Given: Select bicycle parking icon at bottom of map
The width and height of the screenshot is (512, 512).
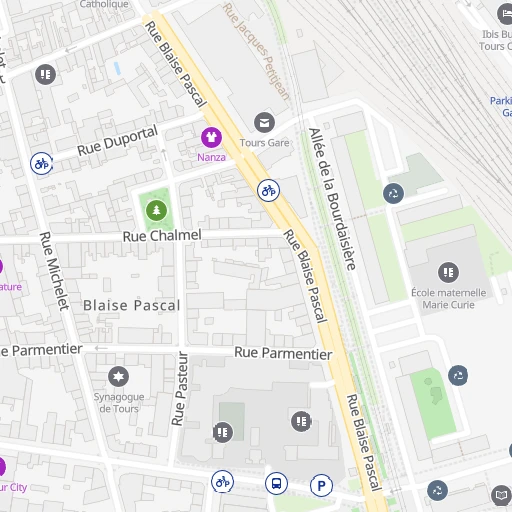Looking at the screenshot, I should (222, 481).
